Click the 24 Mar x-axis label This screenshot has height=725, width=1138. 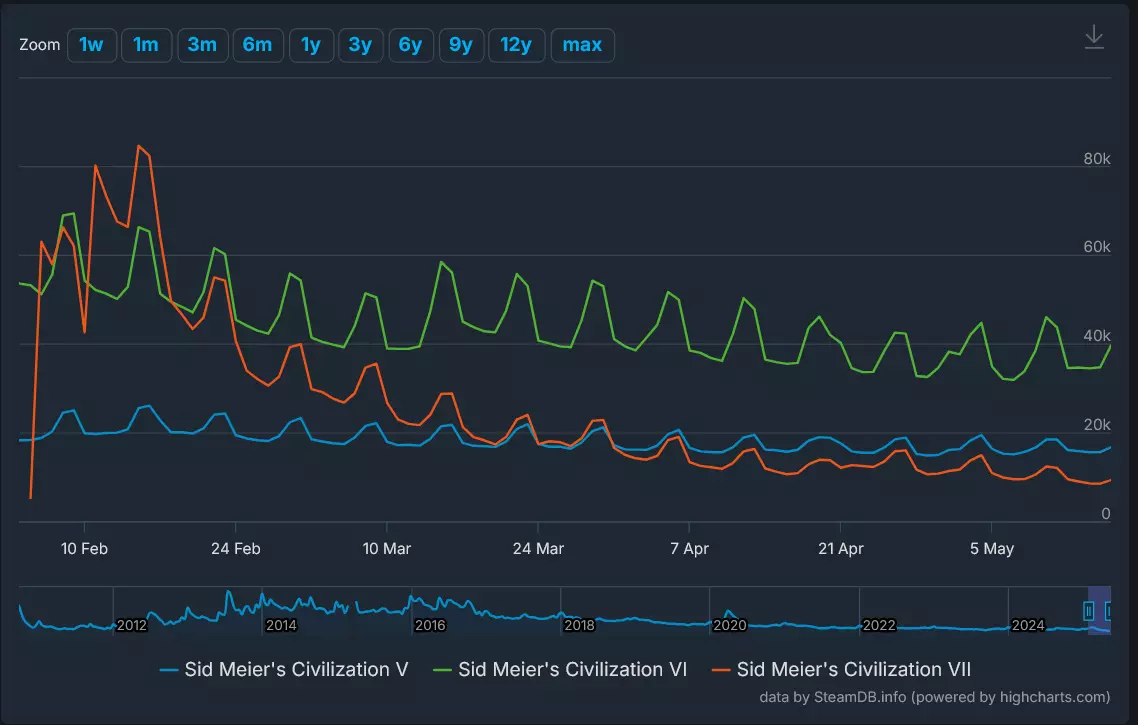538,549
